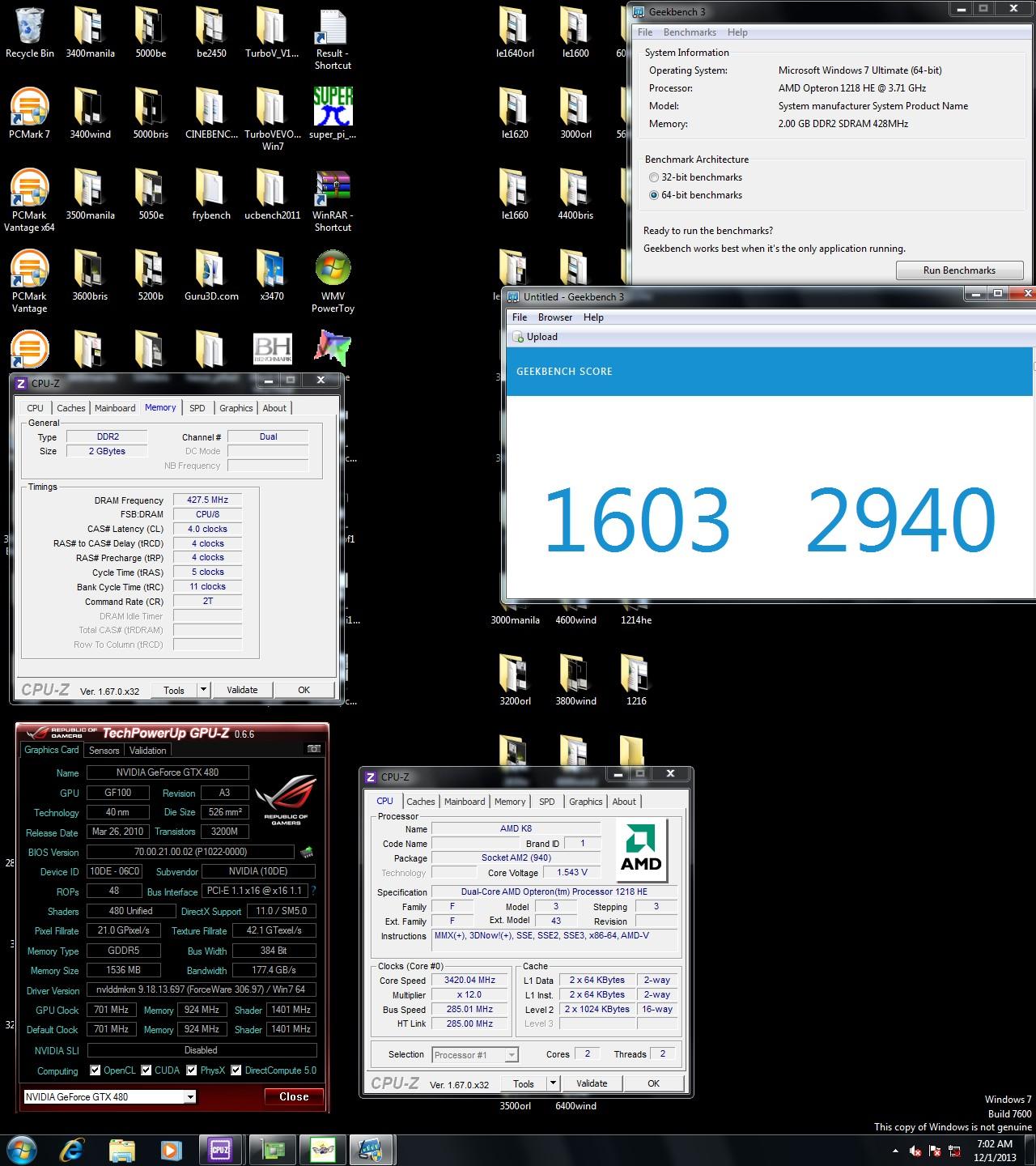Viewport: 1036px width, 1166px height.
Task: Select the TurboV_V1 folder icon
Action: pos(272,32)
